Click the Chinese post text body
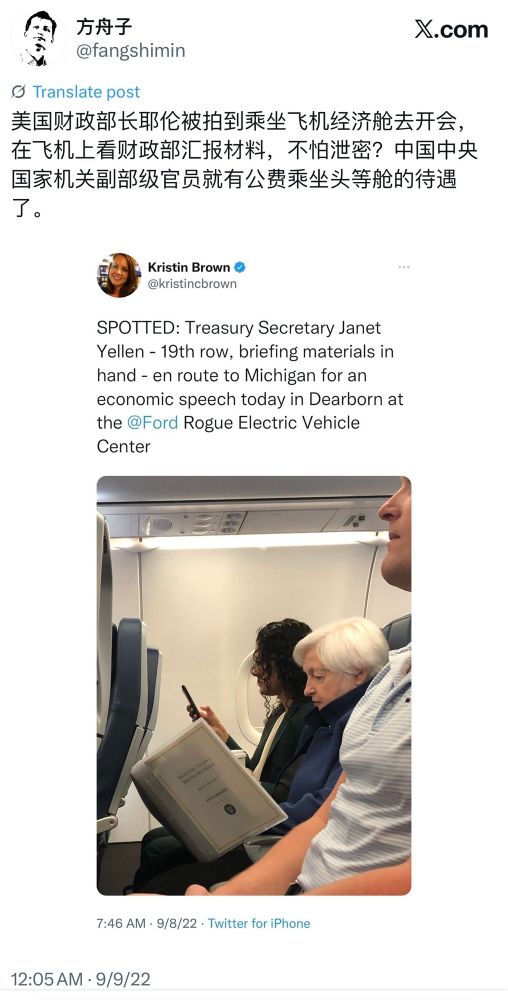This screenshot has width=508, height=1000. pos(244,165)
